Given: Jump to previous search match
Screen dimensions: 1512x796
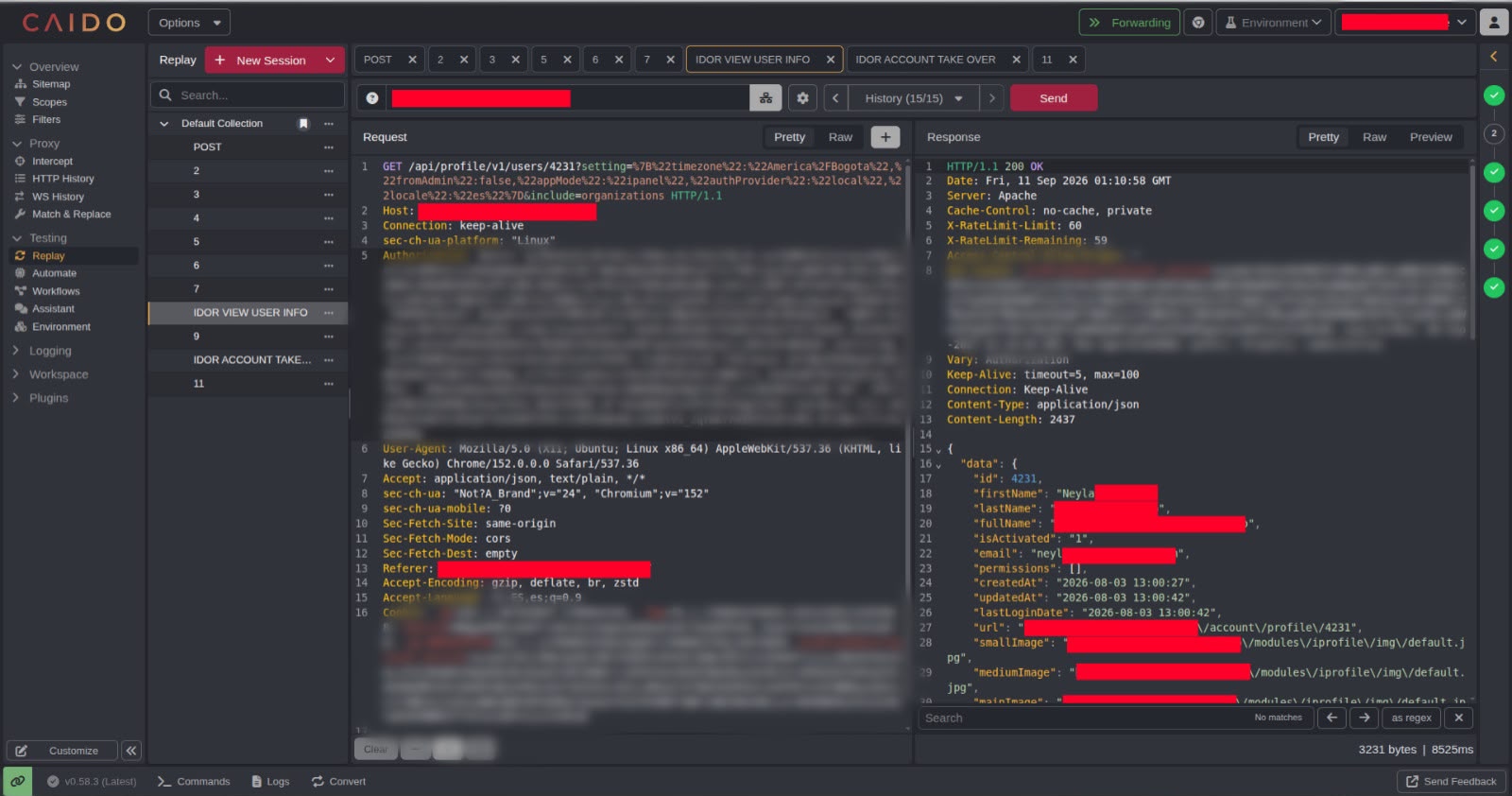Looking at the screenshot, I should coord(1332,718).
